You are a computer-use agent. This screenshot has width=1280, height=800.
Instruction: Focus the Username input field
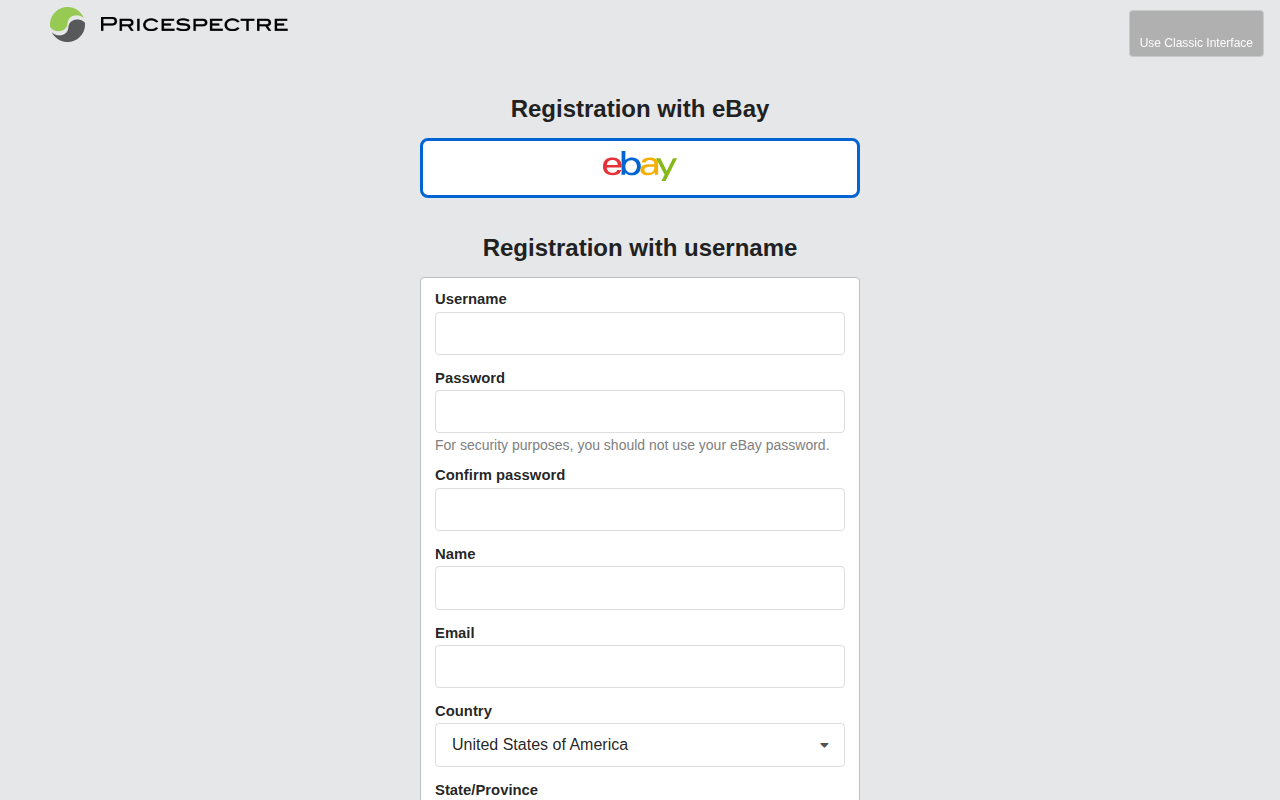639,333
